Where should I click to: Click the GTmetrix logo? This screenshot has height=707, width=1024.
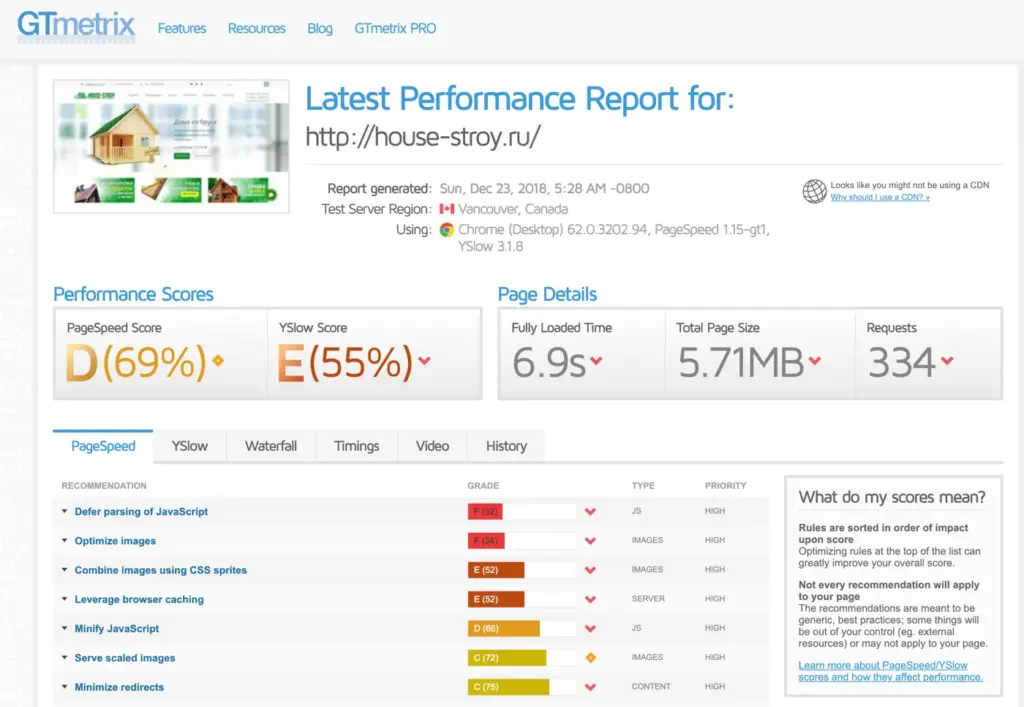76,27
